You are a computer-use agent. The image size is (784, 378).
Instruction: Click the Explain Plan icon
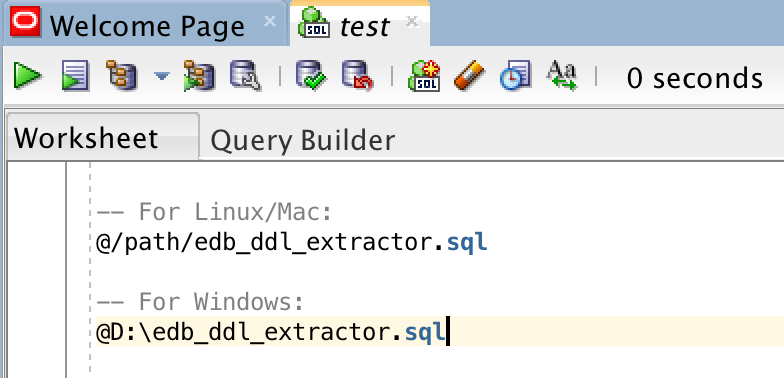pyautogui.click(x=121, y=76)
